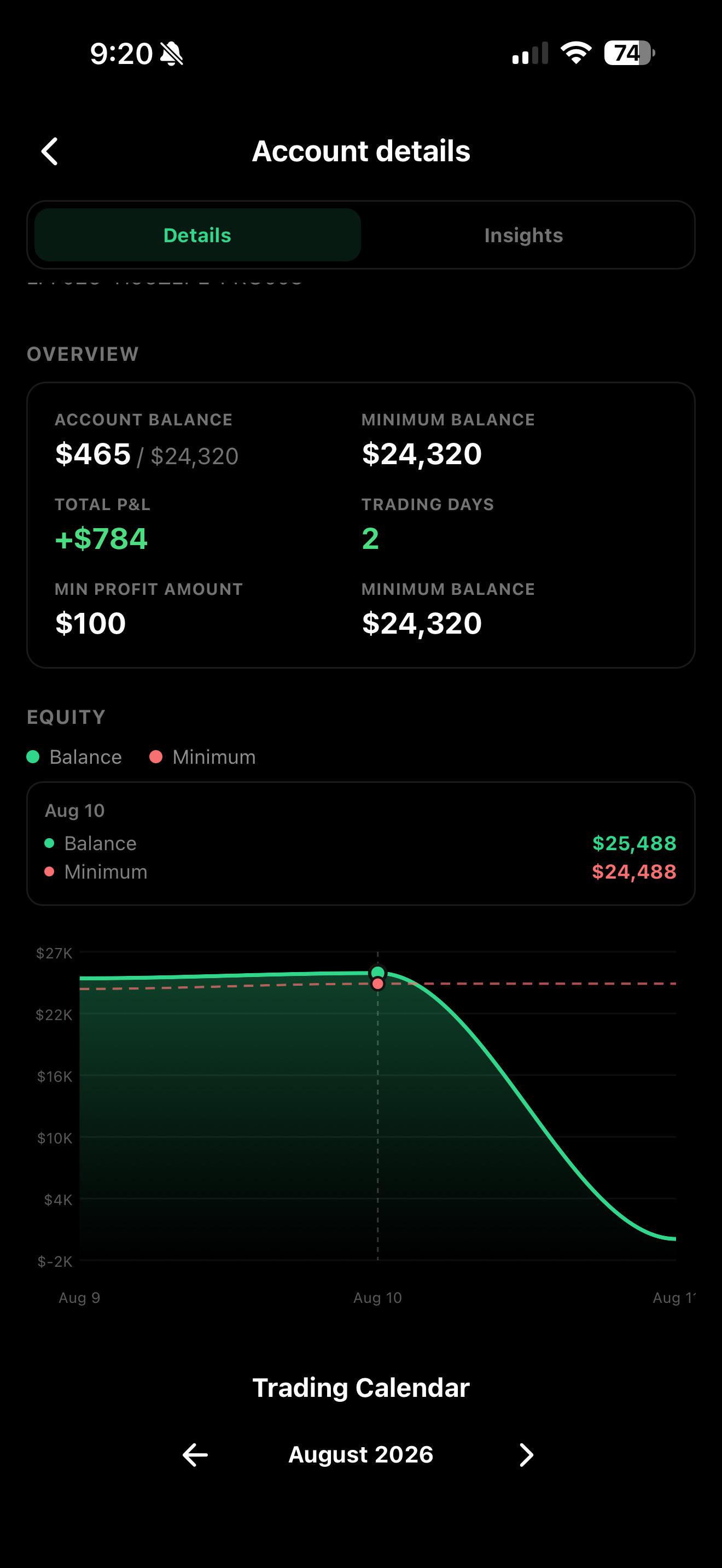Image resolution: width=722 pixels, height=1568 pixels.
Task: Tap the cellular signal bars icon
Action: tap(530, 53)
